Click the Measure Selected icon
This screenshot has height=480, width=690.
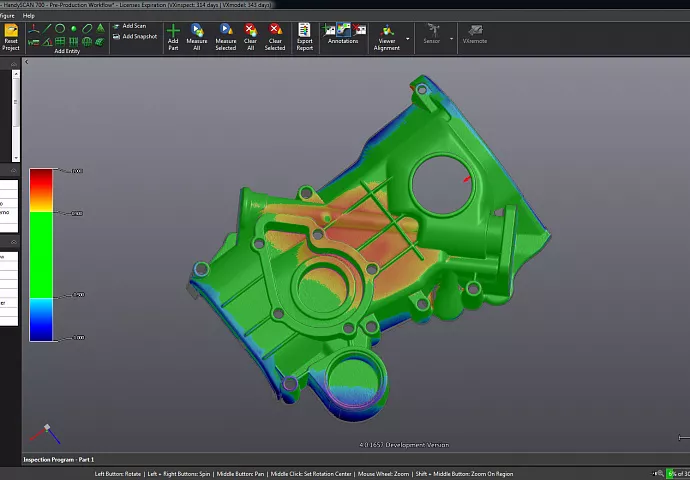click(226, 32)
